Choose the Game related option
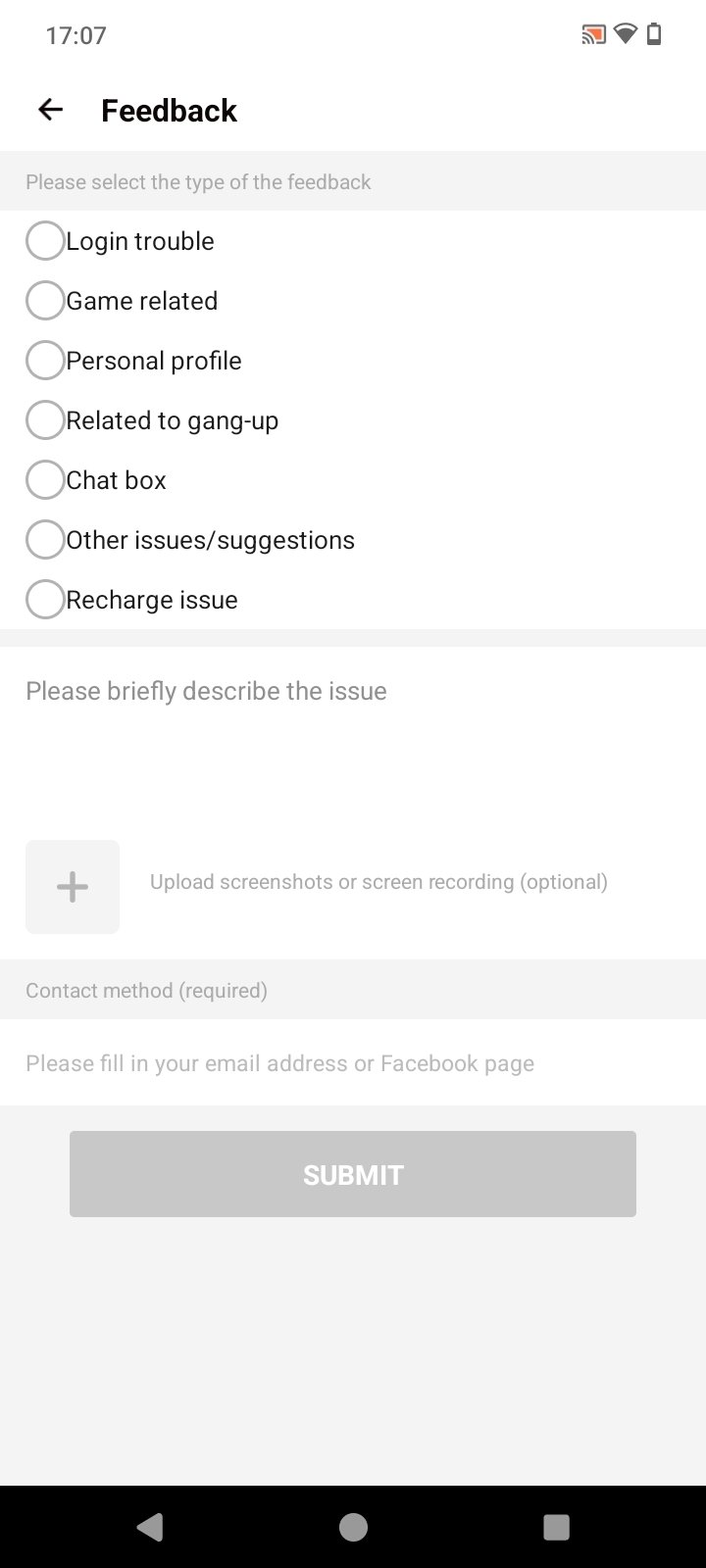The height and width of the screenshot is (1568, 706). (x=45, y=301)
